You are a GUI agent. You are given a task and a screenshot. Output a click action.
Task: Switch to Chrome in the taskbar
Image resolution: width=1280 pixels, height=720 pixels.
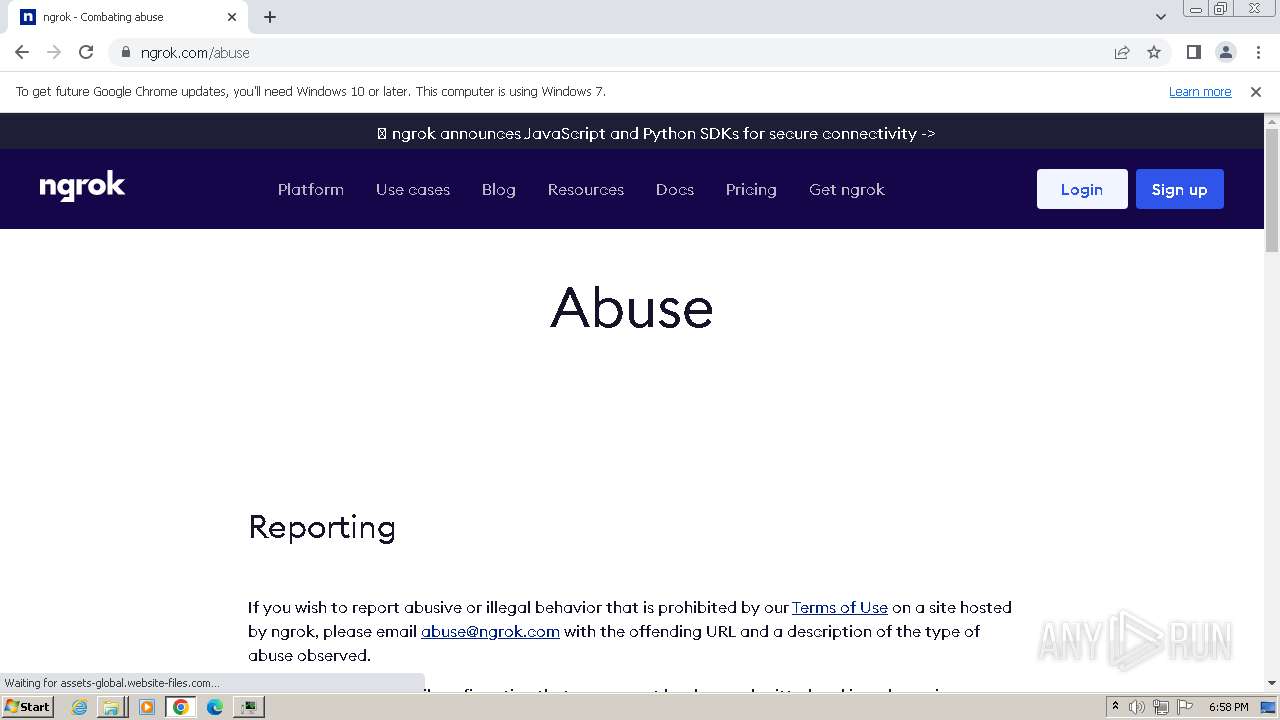click(181, 707)
